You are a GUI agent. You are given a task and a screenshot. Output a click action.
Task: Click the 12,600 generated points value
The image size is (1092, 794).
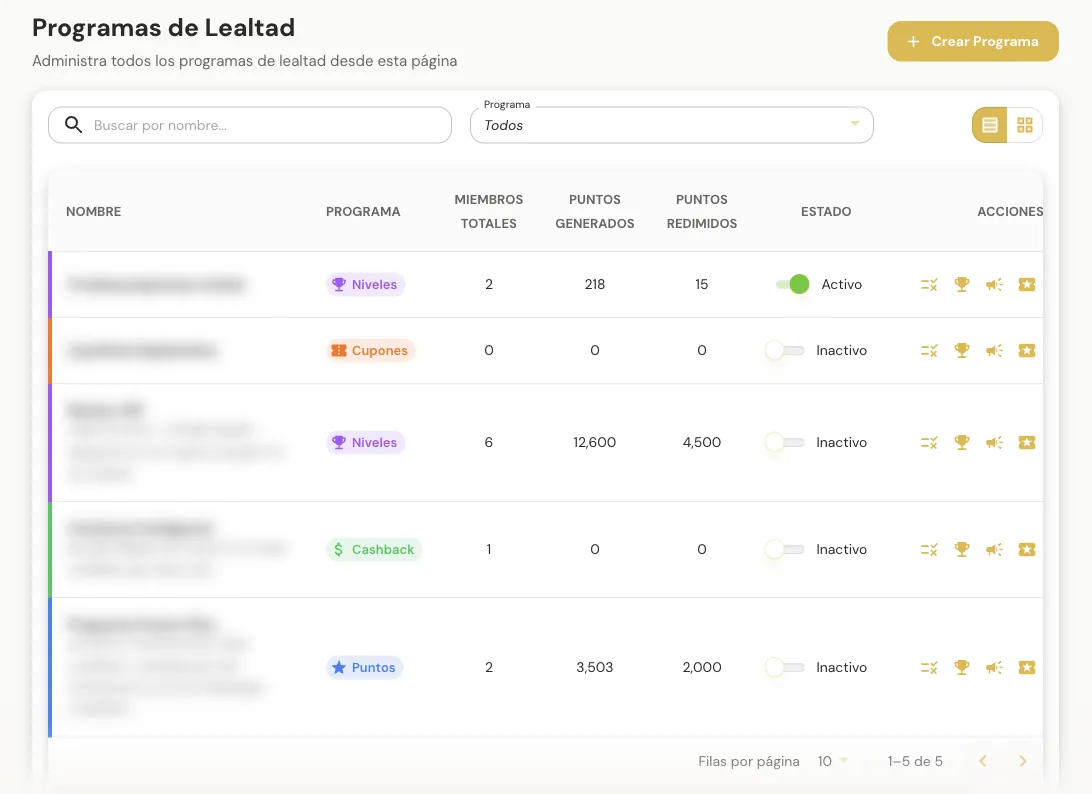595,442
